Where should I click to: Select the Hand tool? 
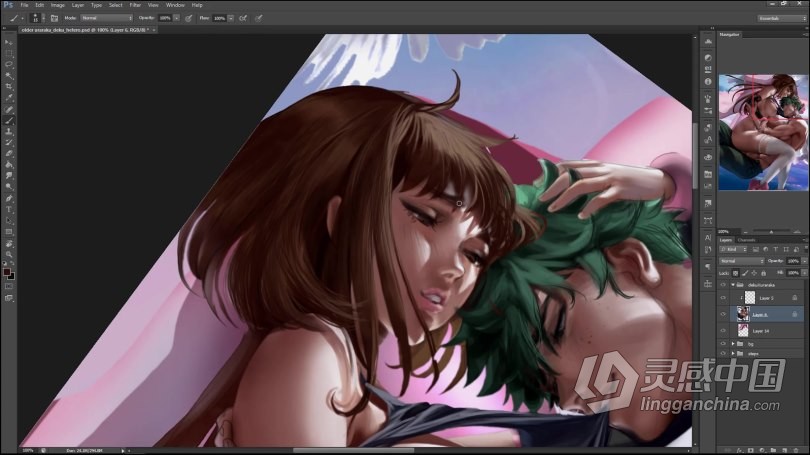click(9, 243)
